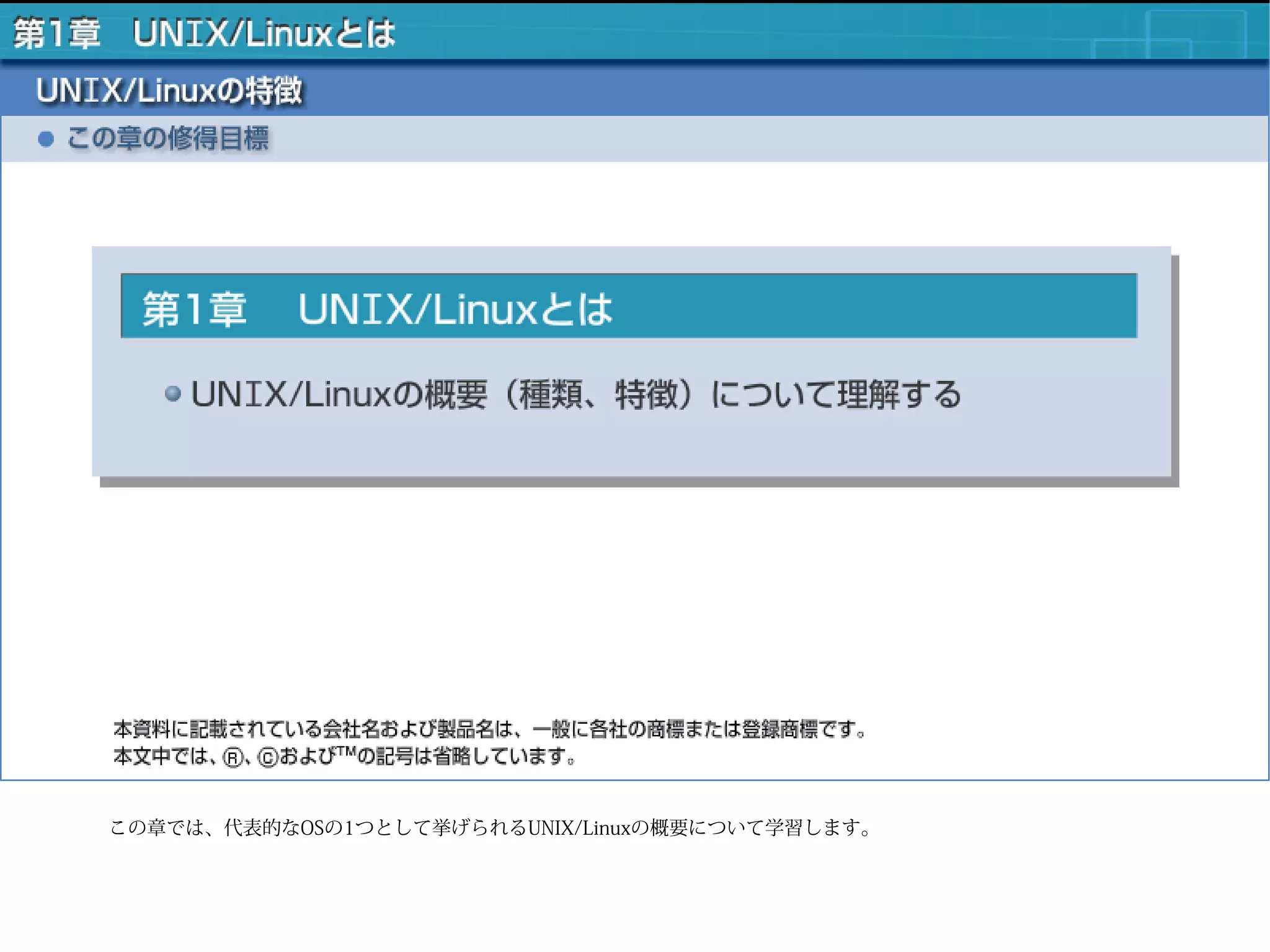Click the line starting 本文中では about omitted symbols

345,756
